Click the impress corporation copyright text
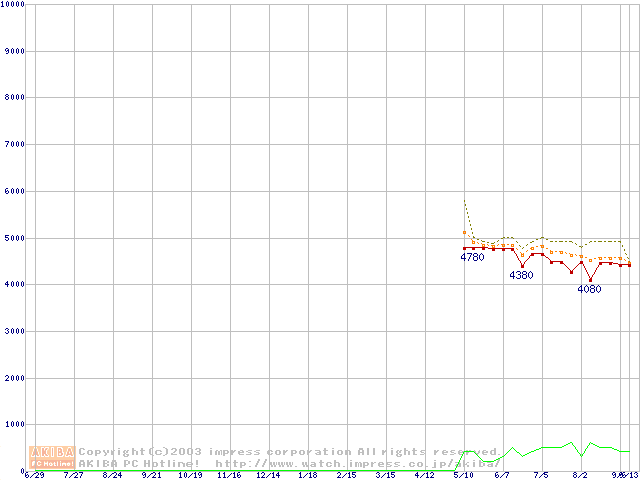This screenshot has height=480, width=640. (290, 452)
